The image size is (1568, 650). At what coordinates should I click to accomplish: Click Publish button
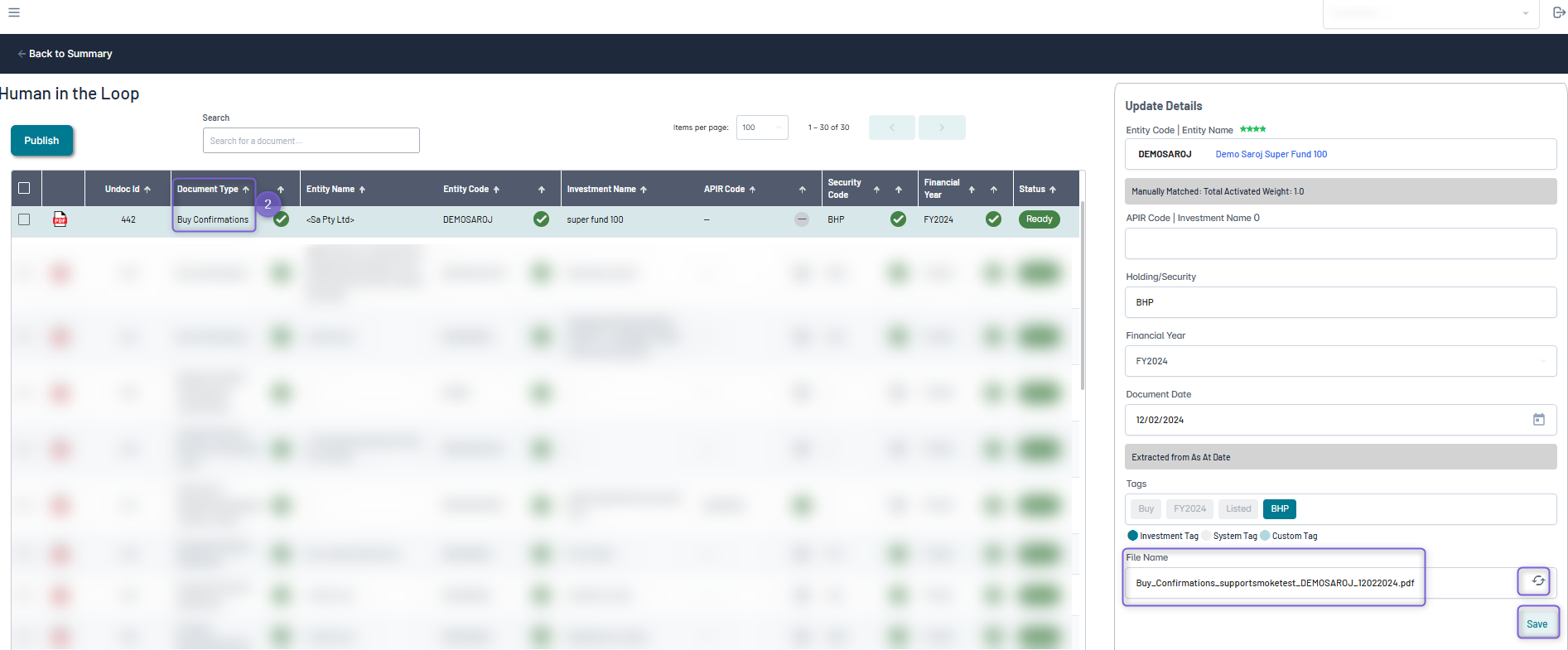[41, 141]
